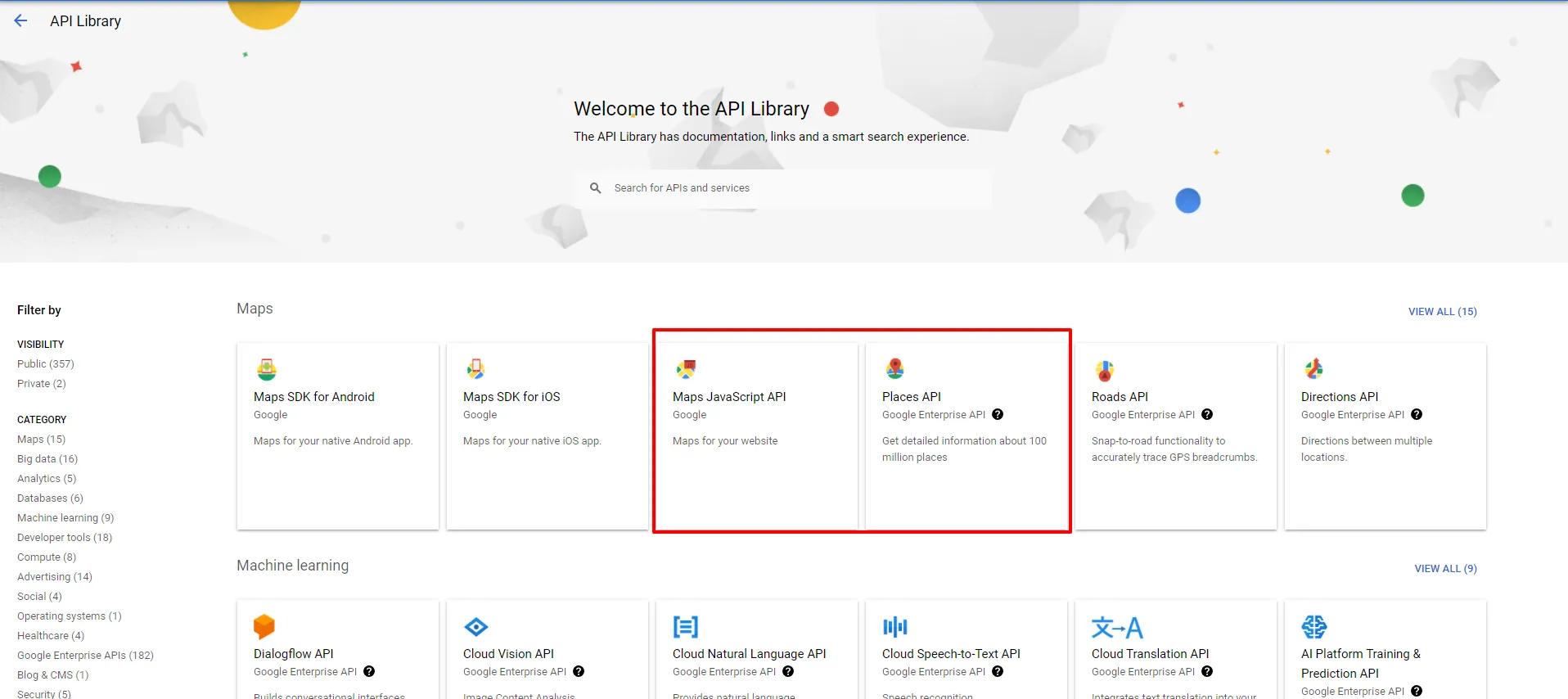Open the Cloud Natural Language API title
This screenshot has width=1568, height=699.
point(750,654)
